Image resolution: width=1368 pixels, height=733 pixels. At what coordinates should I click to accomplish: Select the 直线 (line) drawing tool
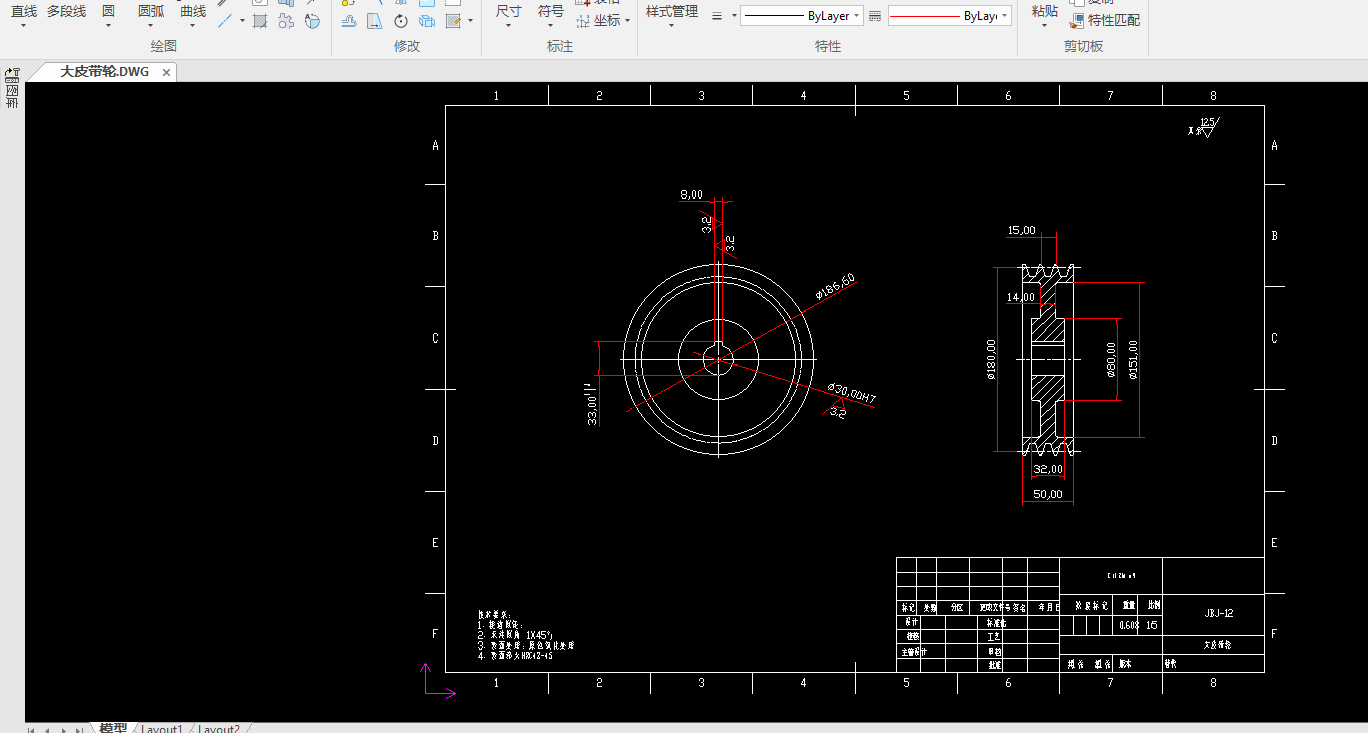(23, 12)
